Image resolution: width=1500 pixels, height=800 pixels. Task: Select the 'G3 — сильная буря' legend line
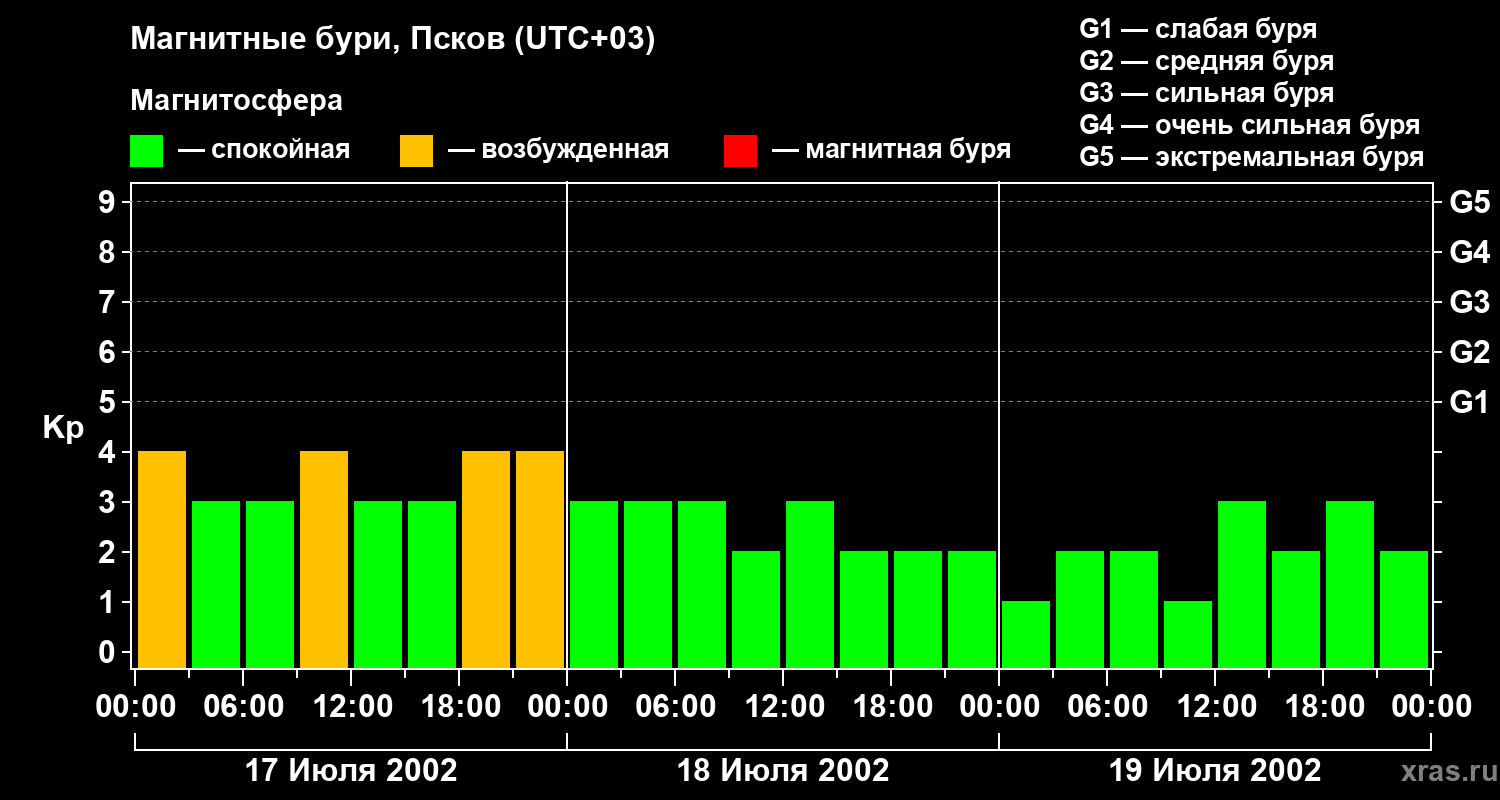click(x=1207, y=93)
